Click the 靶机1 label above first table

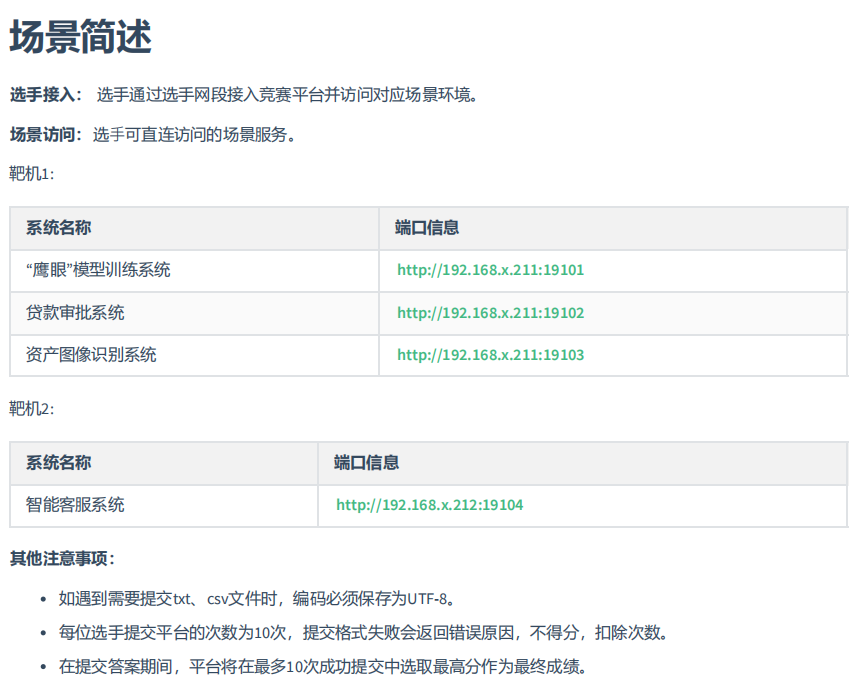[x=32, y=174]
